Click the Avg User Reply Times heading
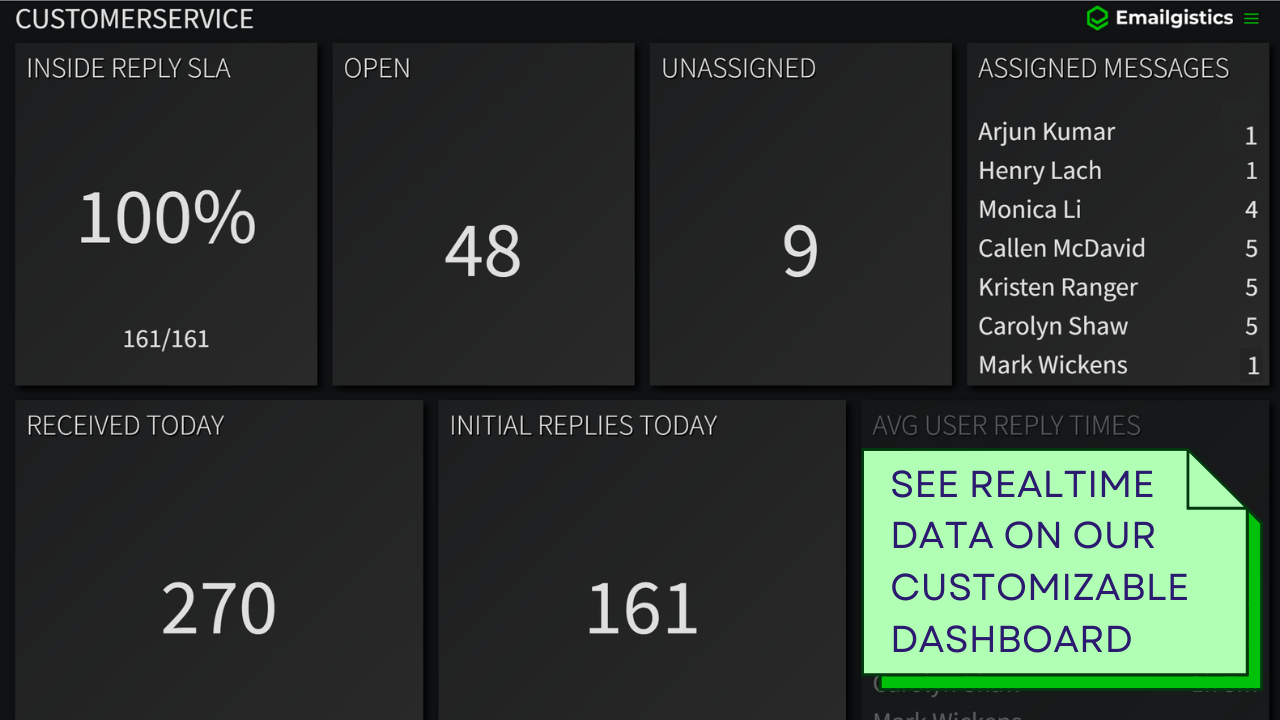 pyautogui.click(x=1006, y=426)
